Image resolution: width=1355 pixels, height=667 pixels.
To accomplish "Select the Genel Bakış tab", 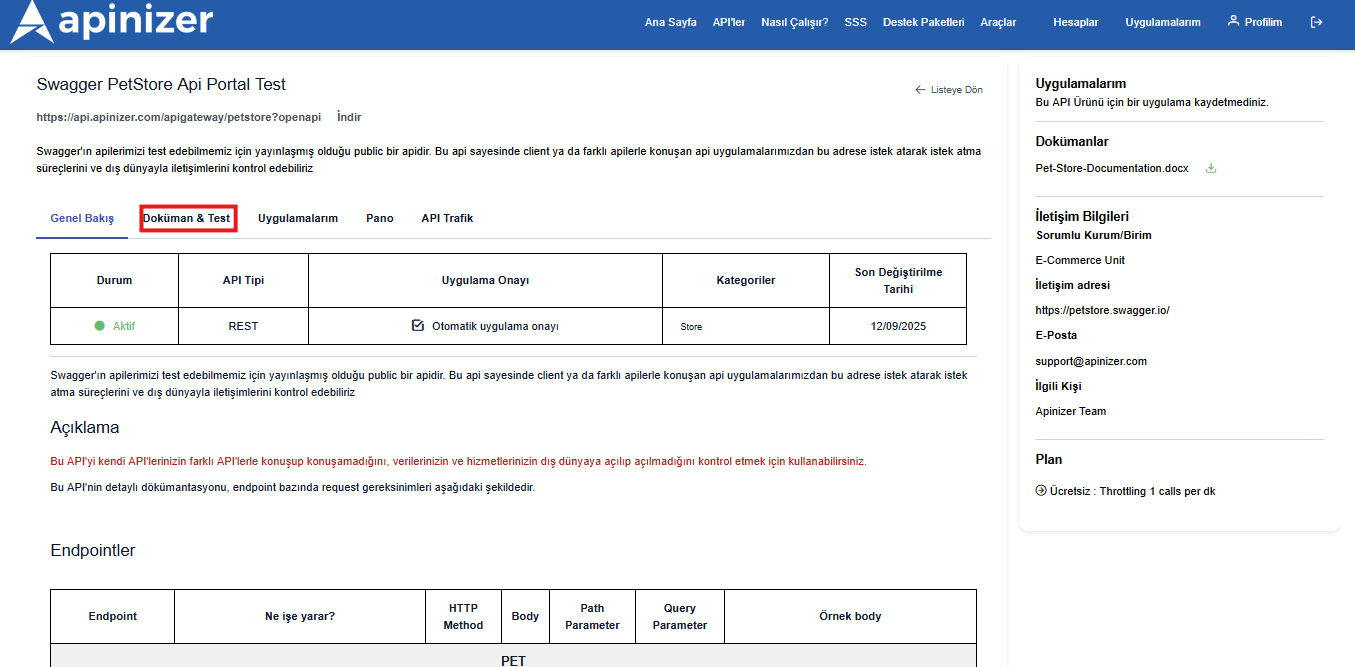I will coord(82,218).
